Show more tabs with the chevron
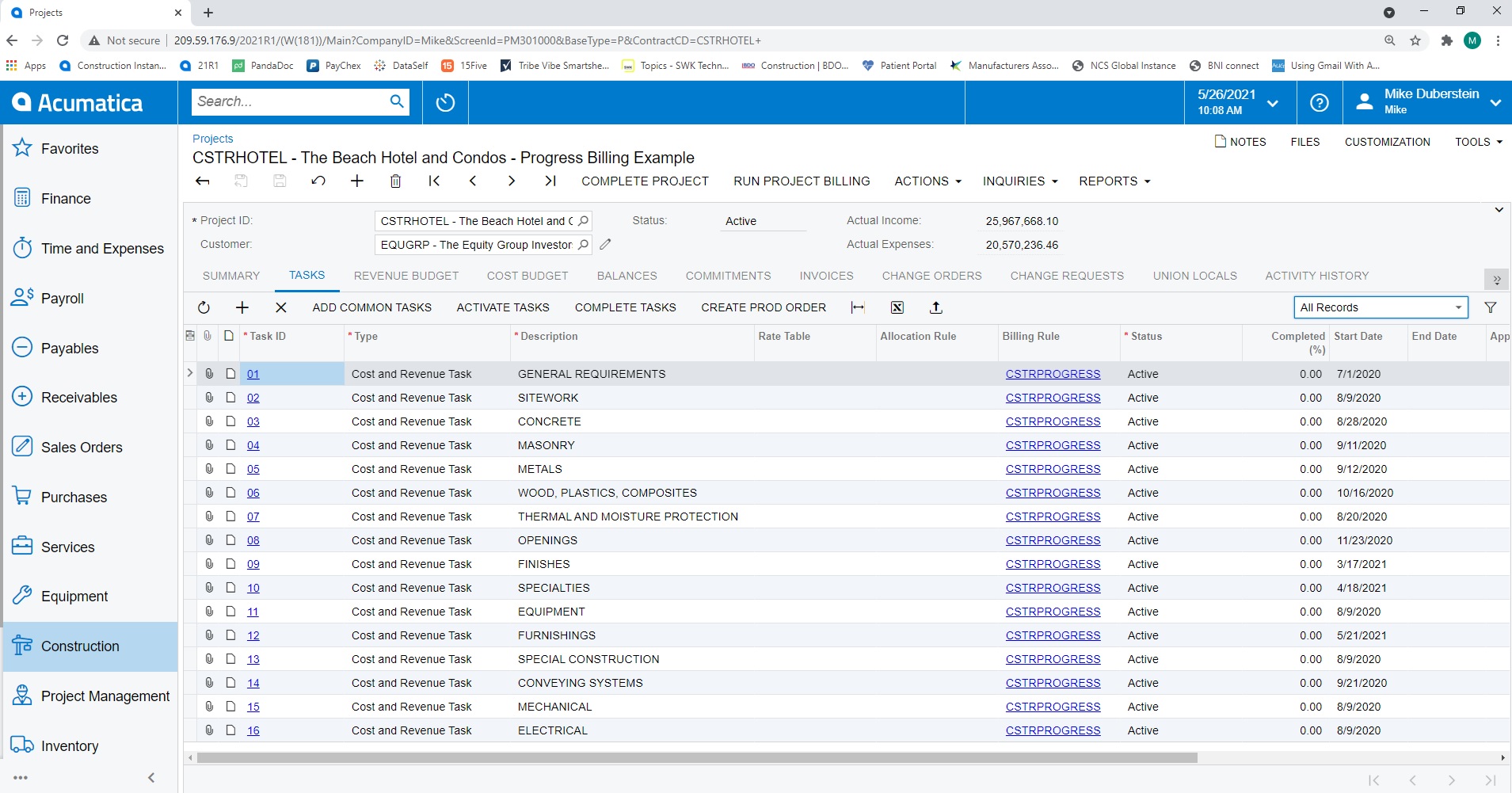The width and height of the screenshot is (1512, 793). coord(1496,279)
